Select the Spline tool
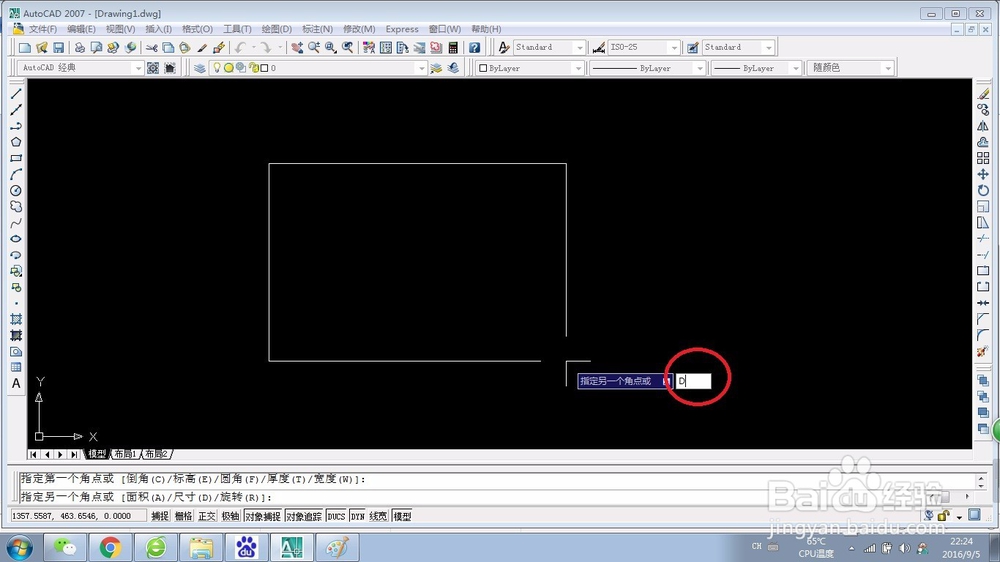The width and height of the screenshot is (1000, 562). (16, 223)
